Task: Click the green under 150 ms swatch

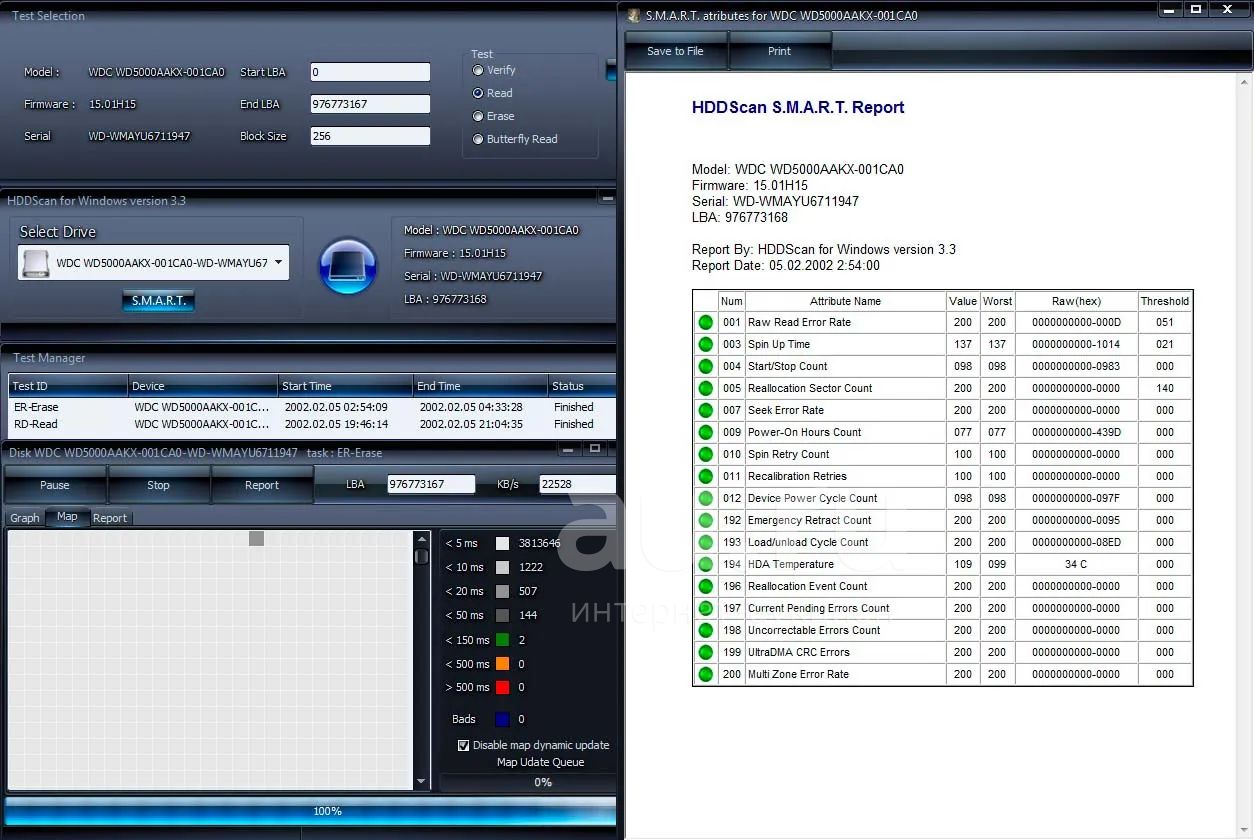Action: (502, 640)
